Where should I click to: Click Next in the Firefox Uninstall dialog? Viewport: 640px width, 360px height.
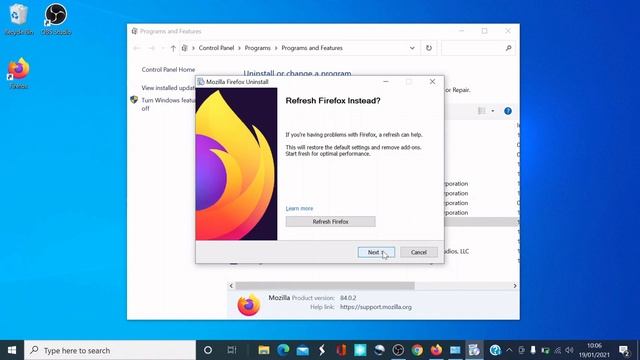(376, 252)
